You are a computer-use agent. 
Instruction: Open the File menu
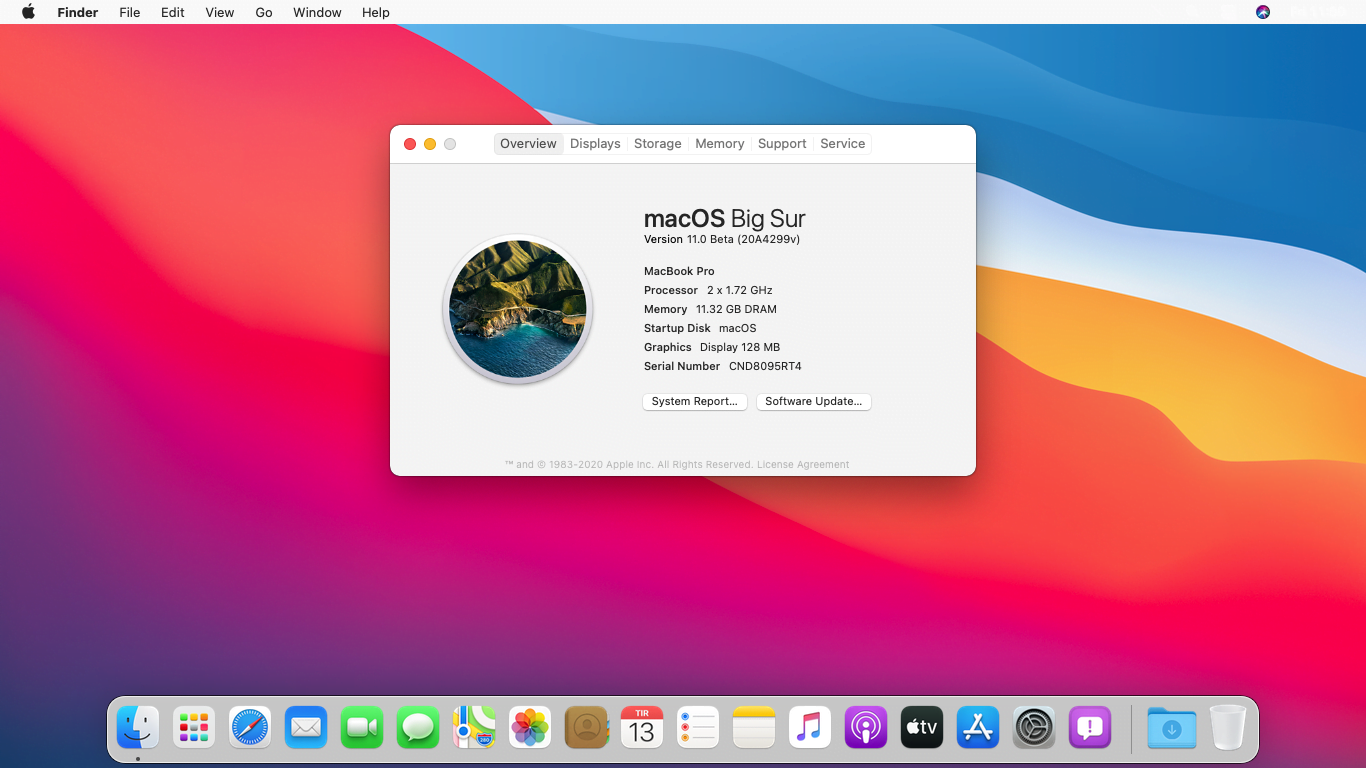click(129, 12)
